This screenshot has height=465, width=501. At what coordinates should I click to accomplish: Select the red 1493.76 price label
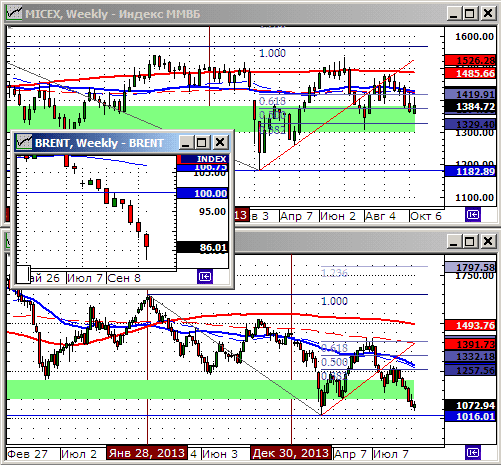(471, 325)
